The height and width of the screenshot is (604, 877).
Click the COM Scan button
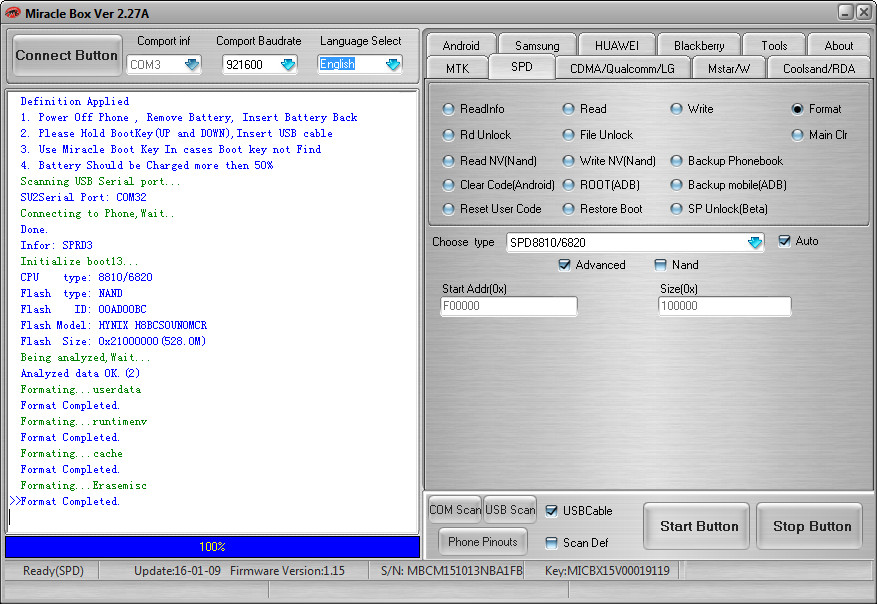[455, 509]
